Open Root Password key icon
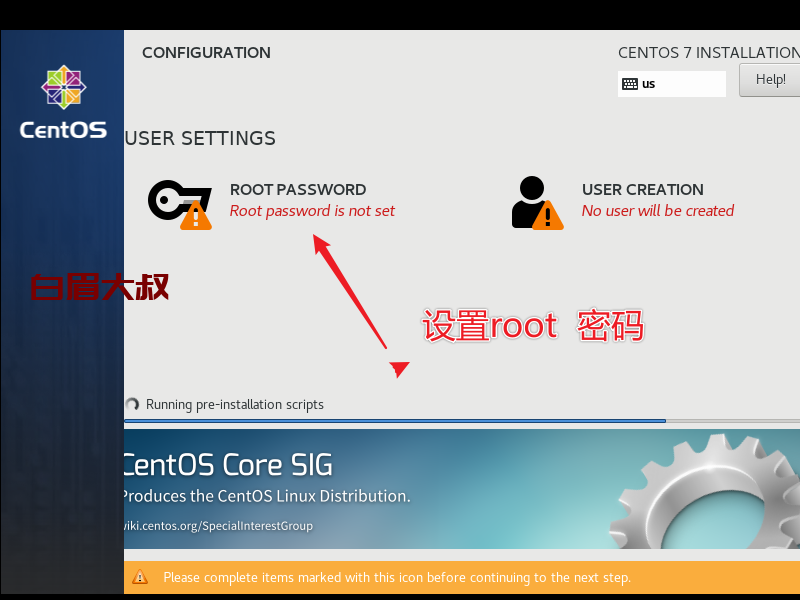This screenshot has height=600, width=800. click(x=180, y=205)
